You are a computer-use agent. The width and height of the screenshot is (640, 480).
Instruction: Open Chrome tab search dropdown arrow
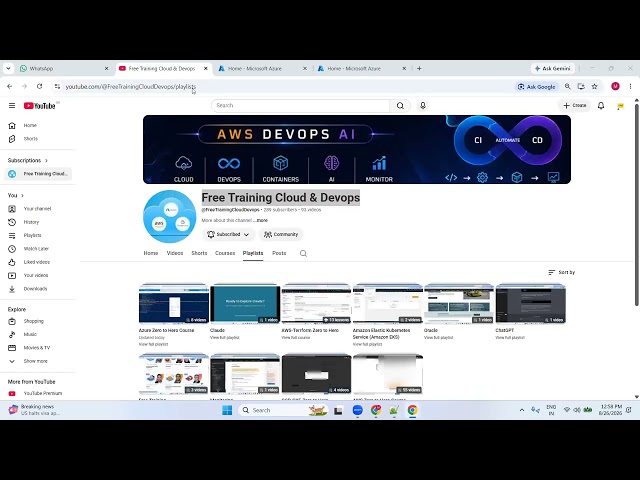coord(8,69)
